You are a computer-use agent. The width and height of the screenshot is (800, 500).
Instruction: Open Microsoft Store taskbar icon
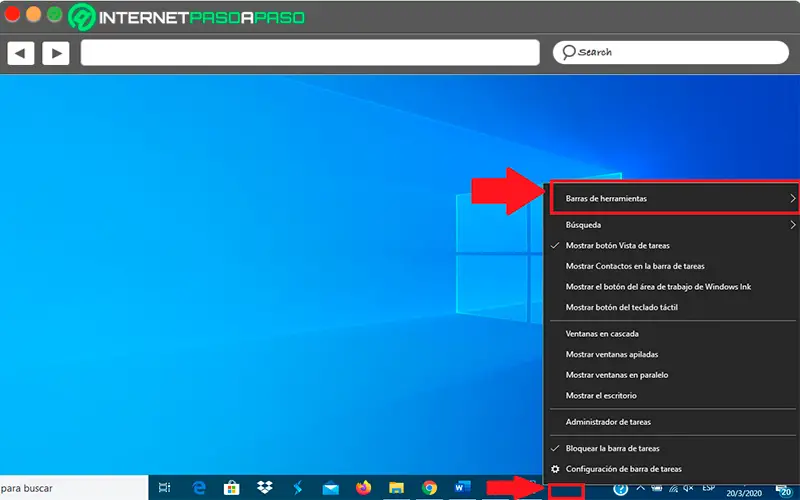click(231, 488)
